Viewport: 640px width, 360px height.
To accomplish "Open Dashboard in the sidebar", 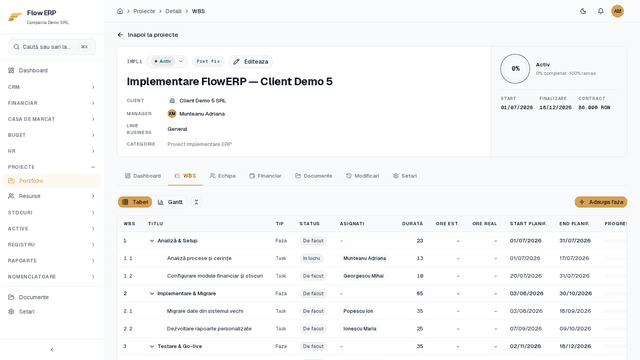I will 52,71.
